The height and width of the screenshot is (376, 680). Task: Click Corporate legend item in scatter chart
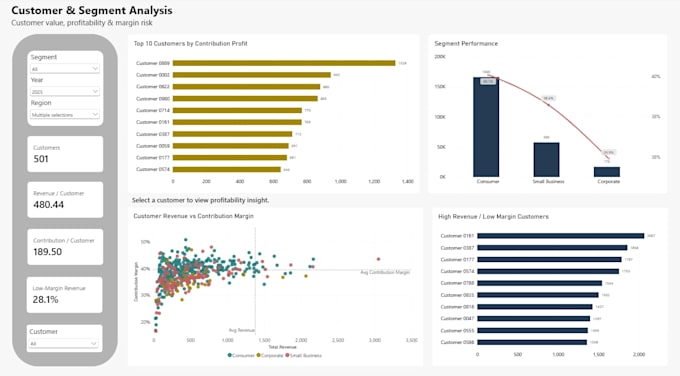pyautogui.click(x=270, y=356)
